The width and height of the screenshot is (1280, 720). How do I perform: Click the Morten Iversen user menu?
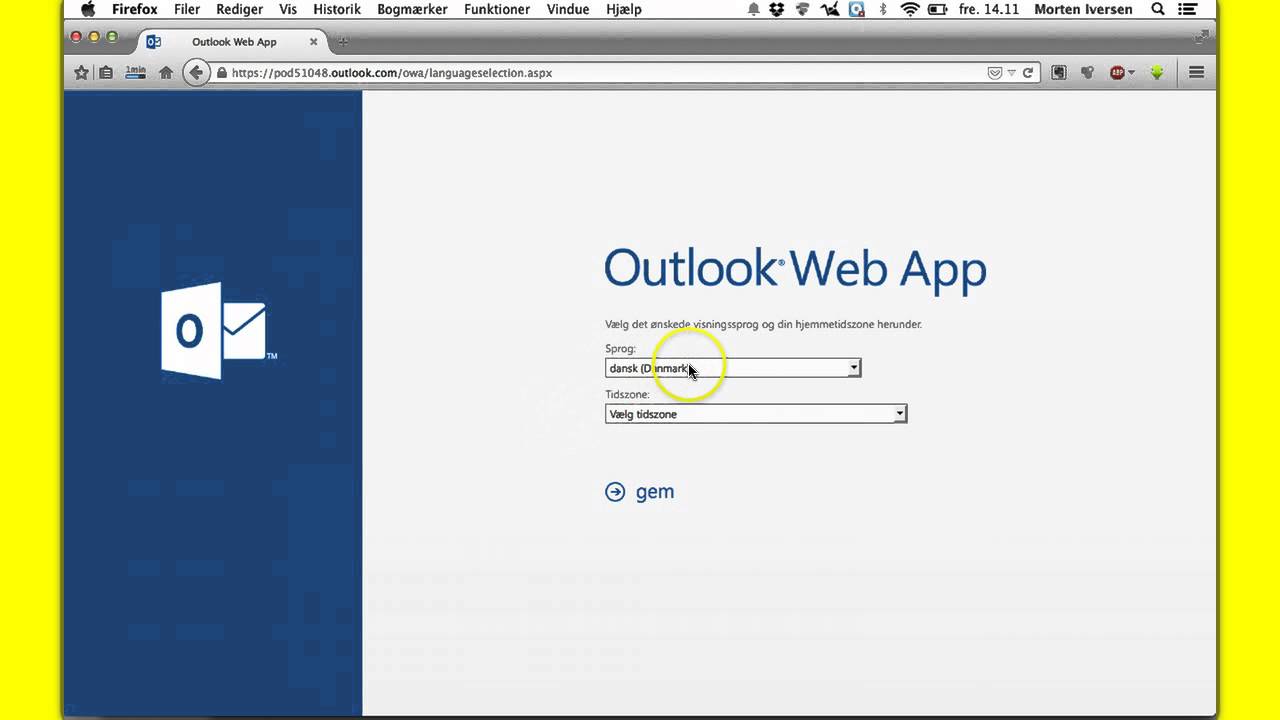pos(1085,9)
